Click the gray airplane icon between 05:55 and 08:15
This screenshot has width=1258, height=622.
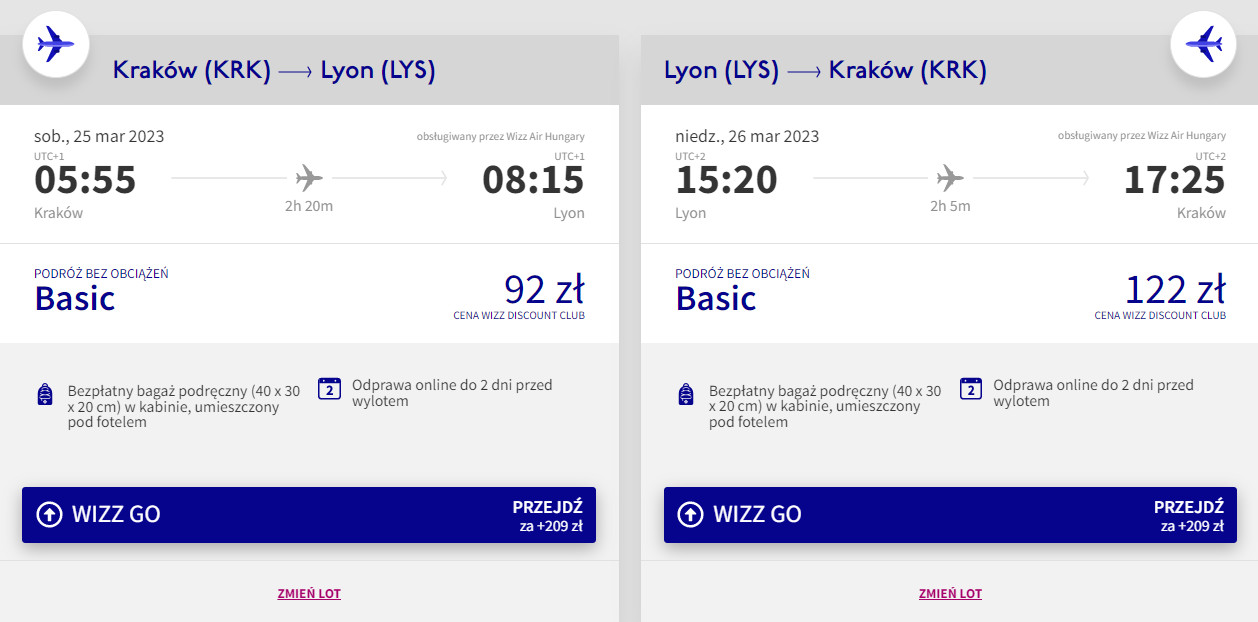tap(309, 179)
